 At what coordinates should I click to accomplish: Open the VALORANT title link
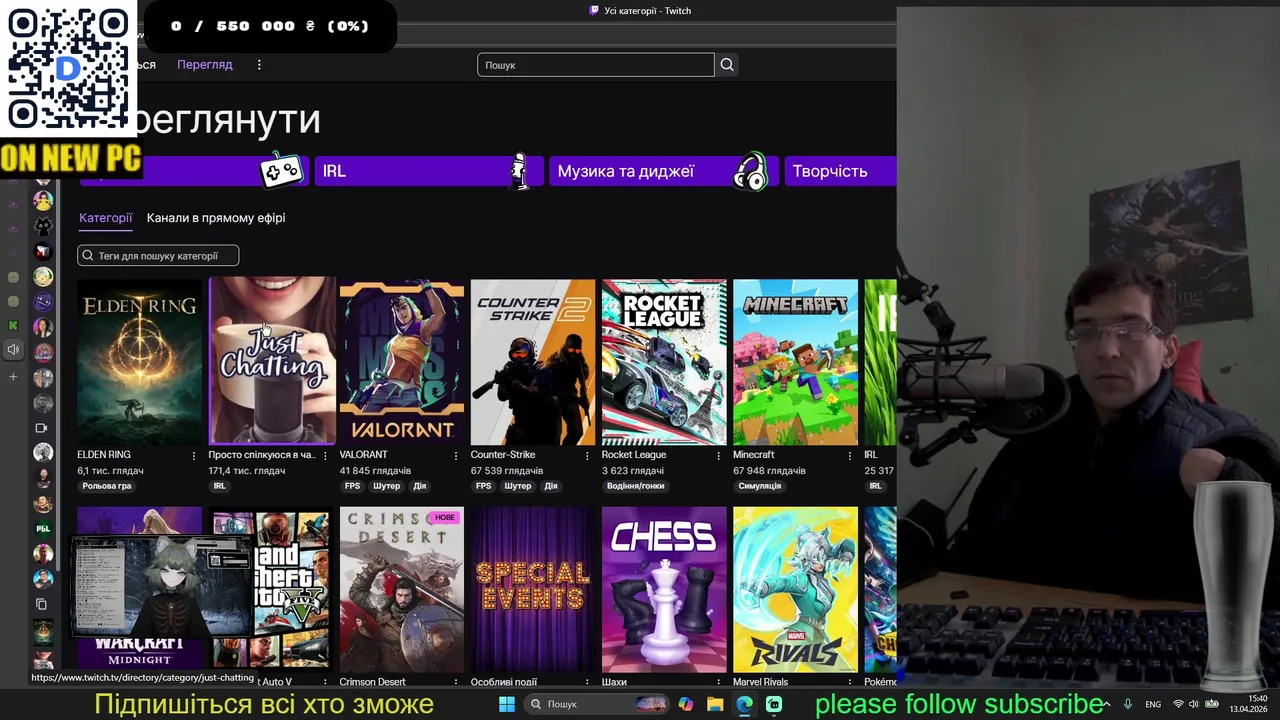point(363,455)
